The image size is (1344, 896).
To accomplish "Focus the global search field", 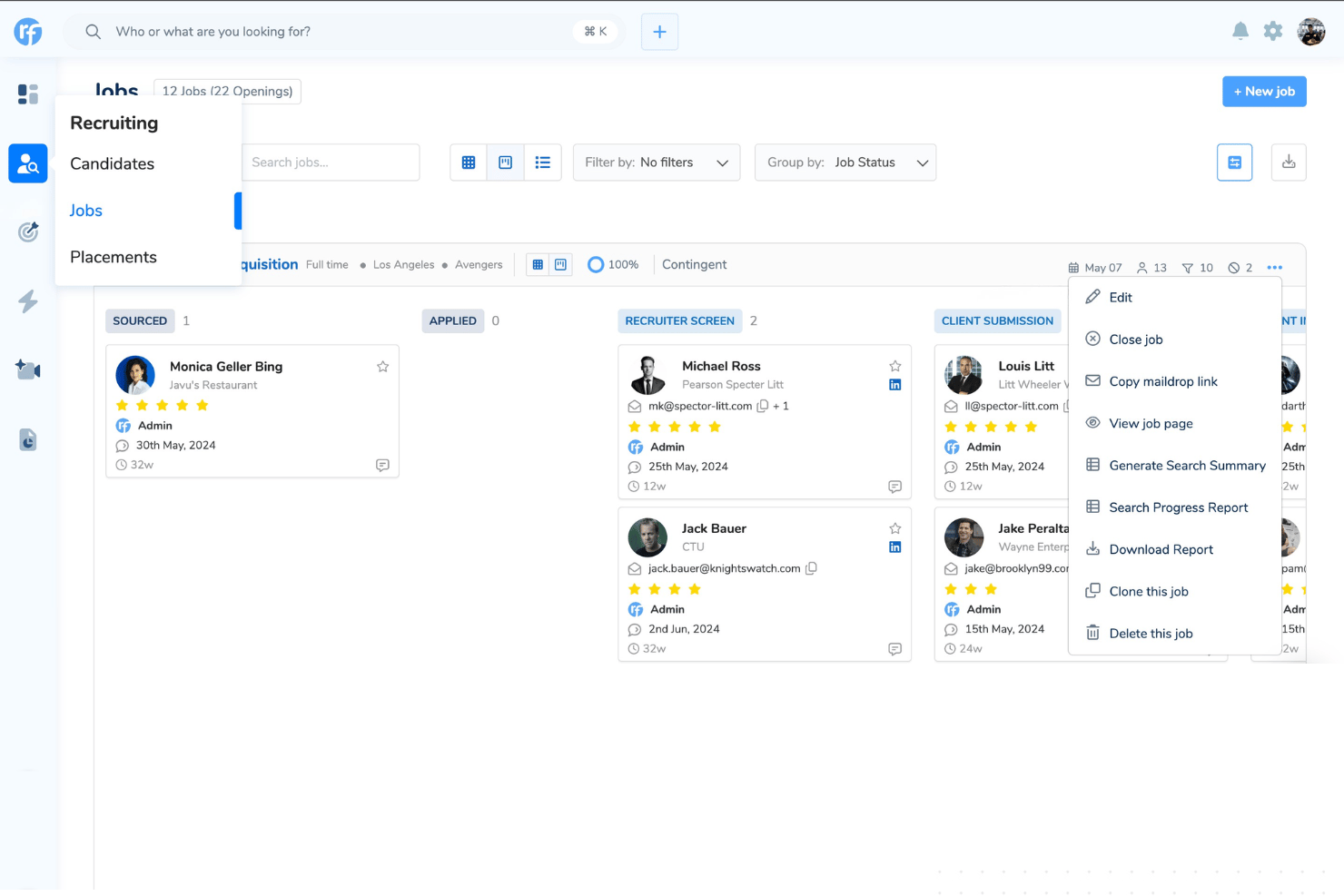I will (x=345, y=32).
